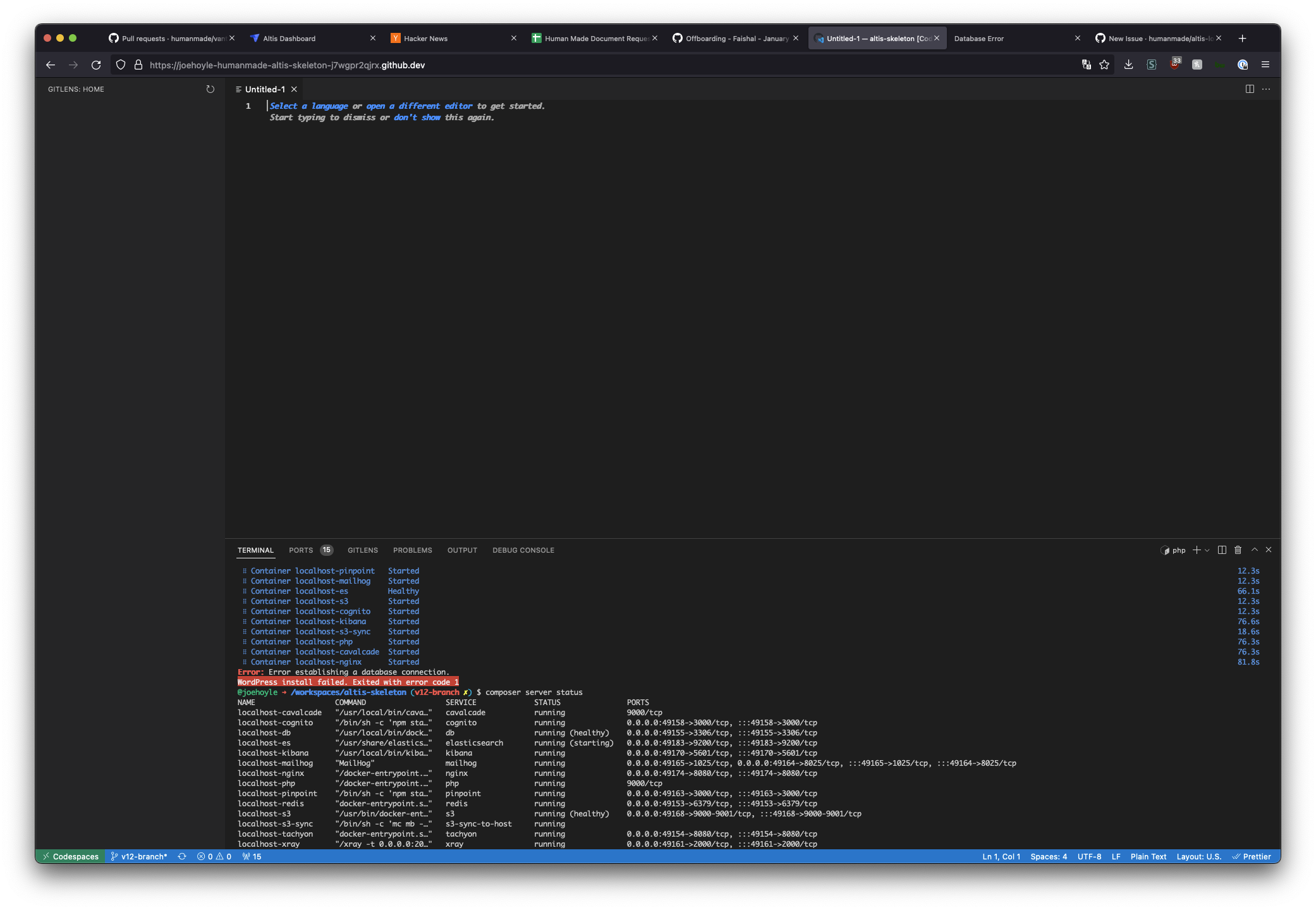Change file encoding UTF-8
1316x910 pixels.
1089,857
